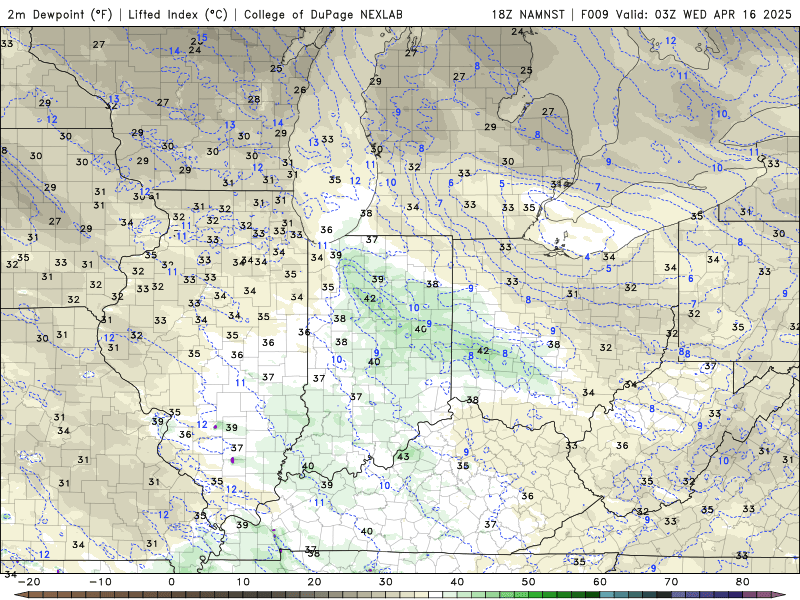Click the blue lifted index value 15
The width and height of the screenshot is (800, 600).
[x=202, y=38]
